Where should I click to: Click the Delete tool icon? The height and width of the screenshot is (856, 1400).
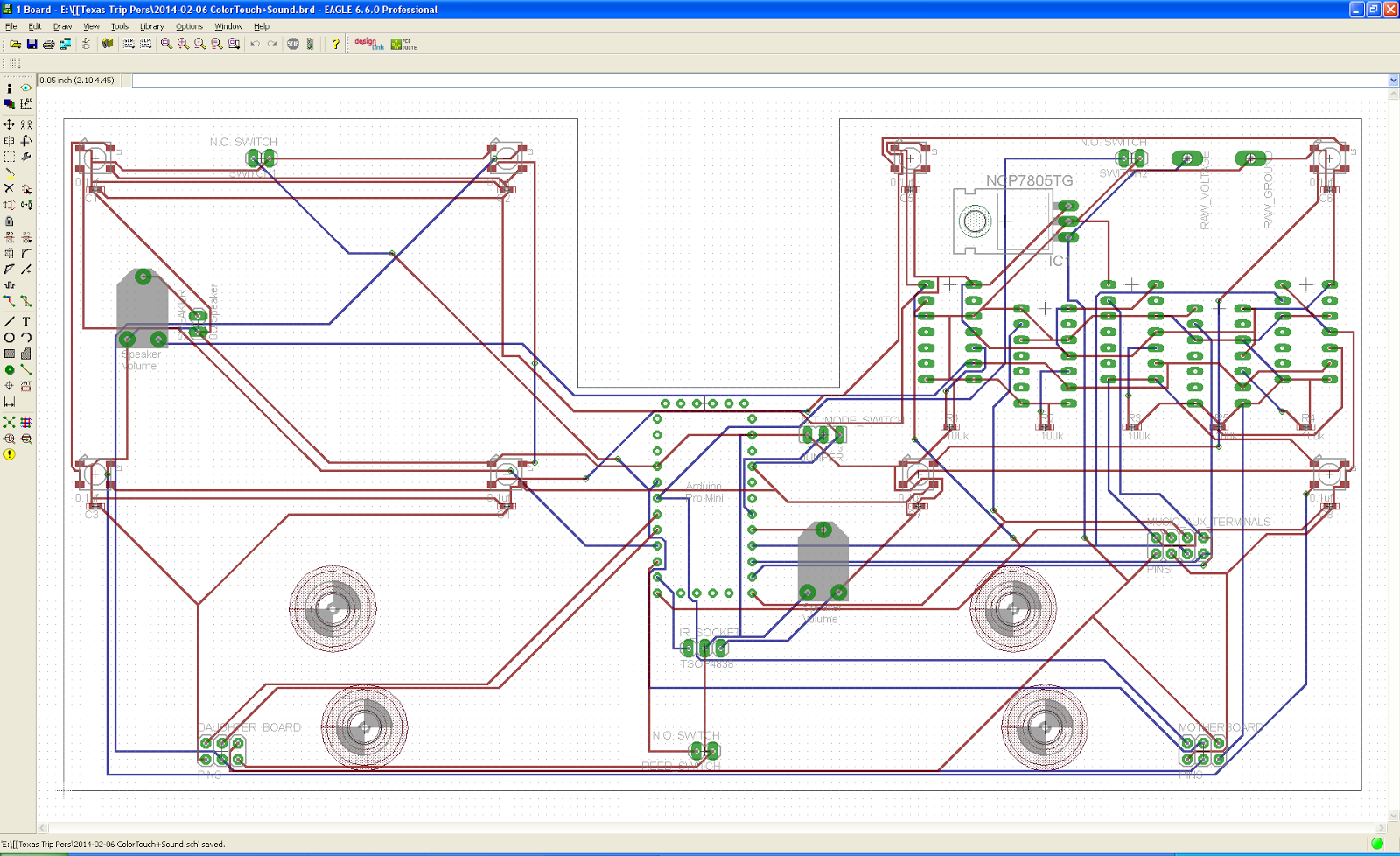pos(10,188)
